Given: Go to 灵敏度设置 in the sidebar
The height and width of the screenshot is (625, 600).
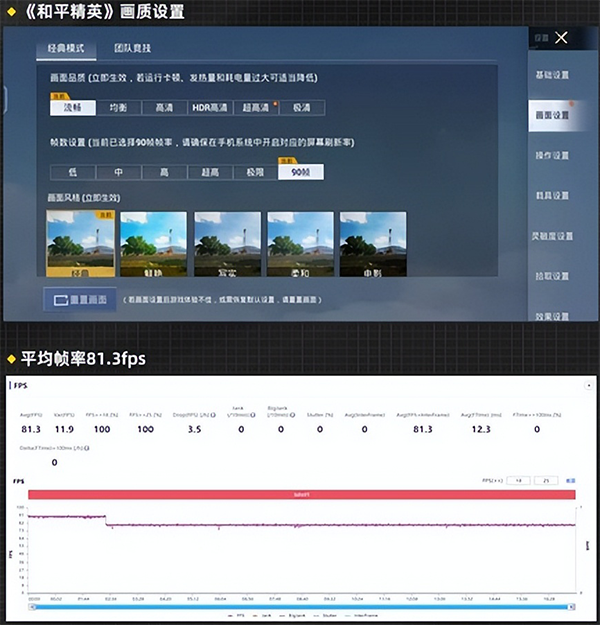Looking at the screenshot, I should [552, 236].
